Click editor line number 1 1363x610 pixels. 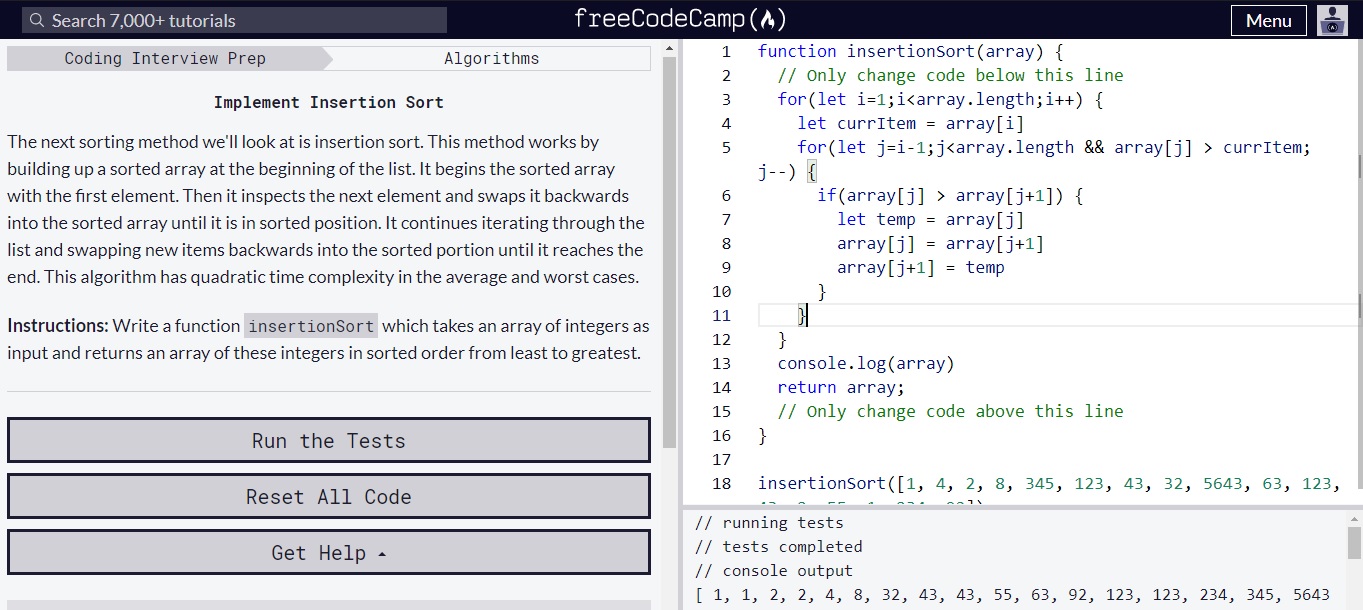(x=726, y=51)
